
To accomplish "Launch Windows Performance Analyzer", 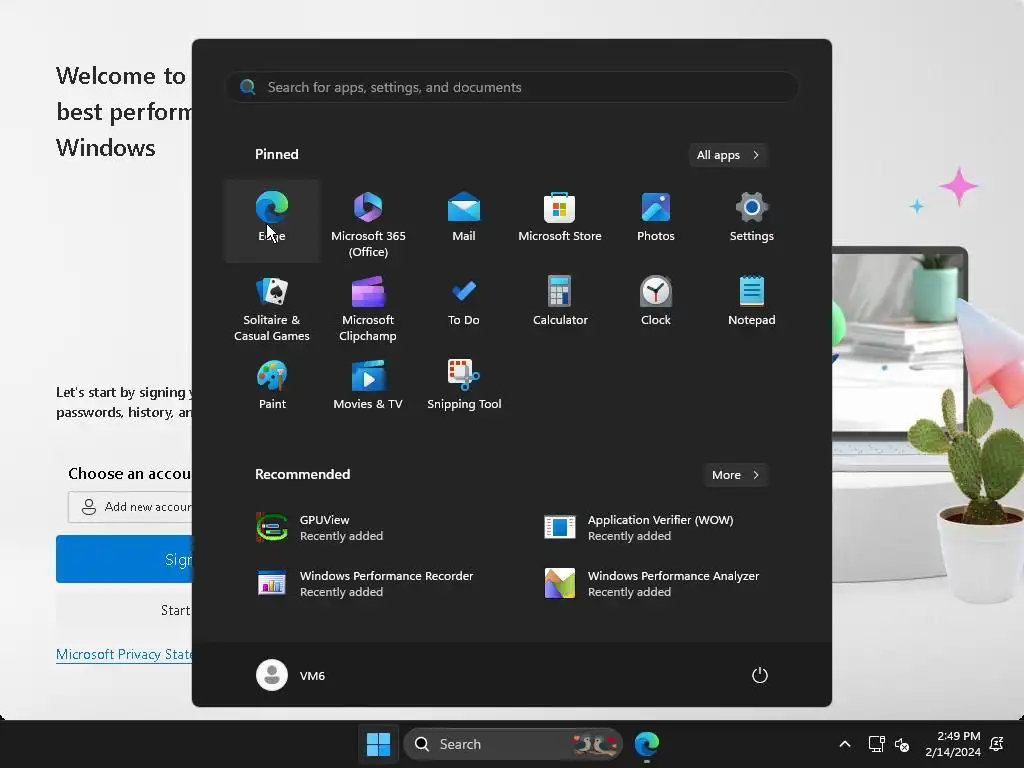I will 655,583.
